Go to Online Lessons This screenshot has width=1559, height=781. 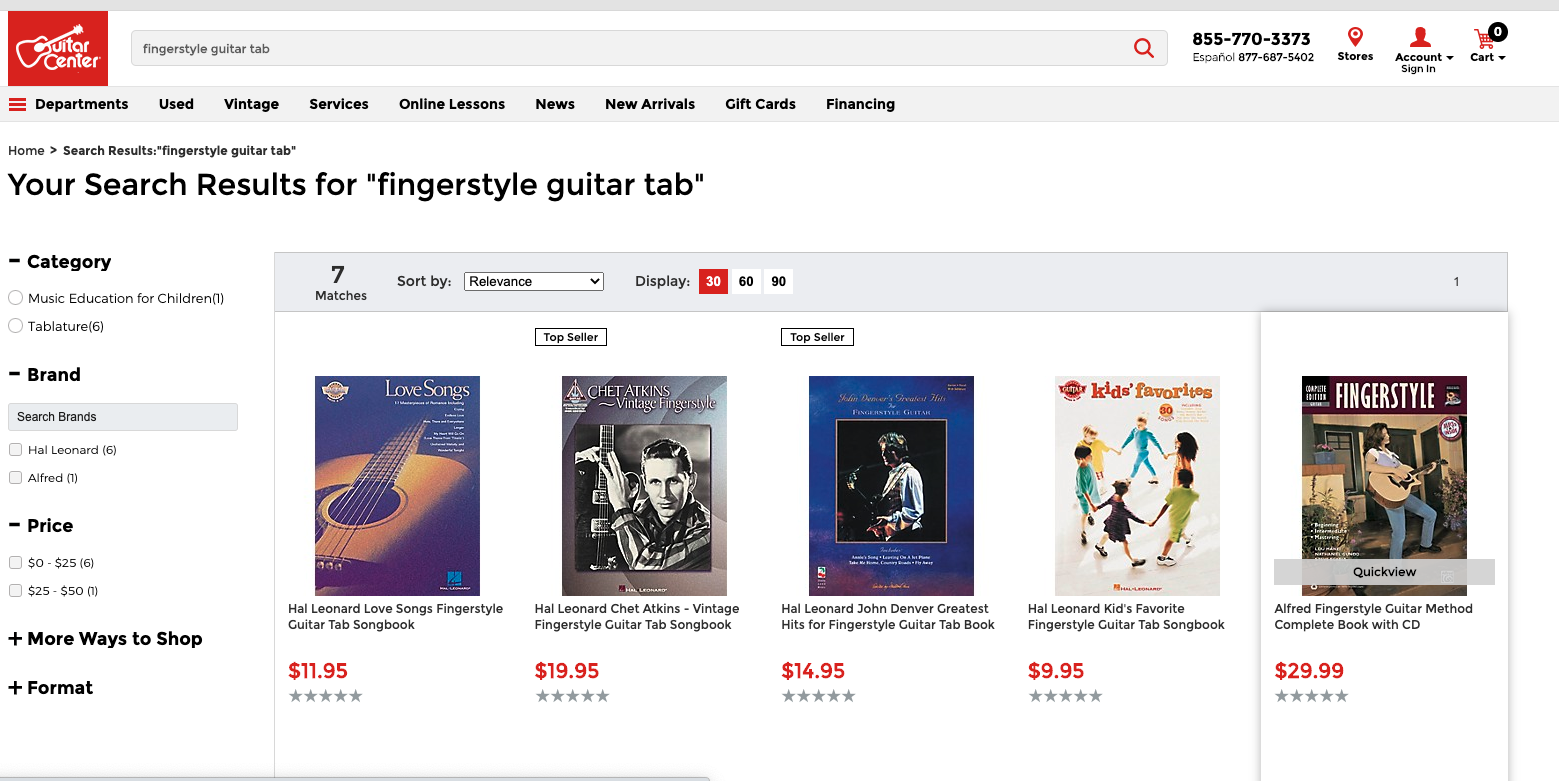(x=452, y=104)
